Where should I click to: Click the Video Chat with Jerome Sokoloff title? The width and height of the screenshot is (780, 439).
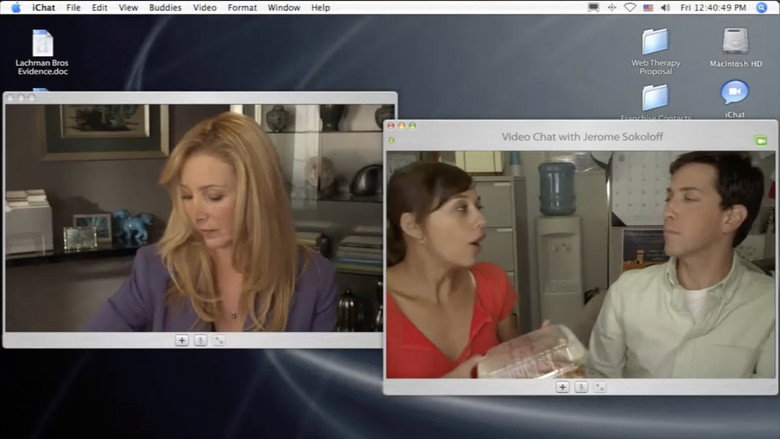582,137
